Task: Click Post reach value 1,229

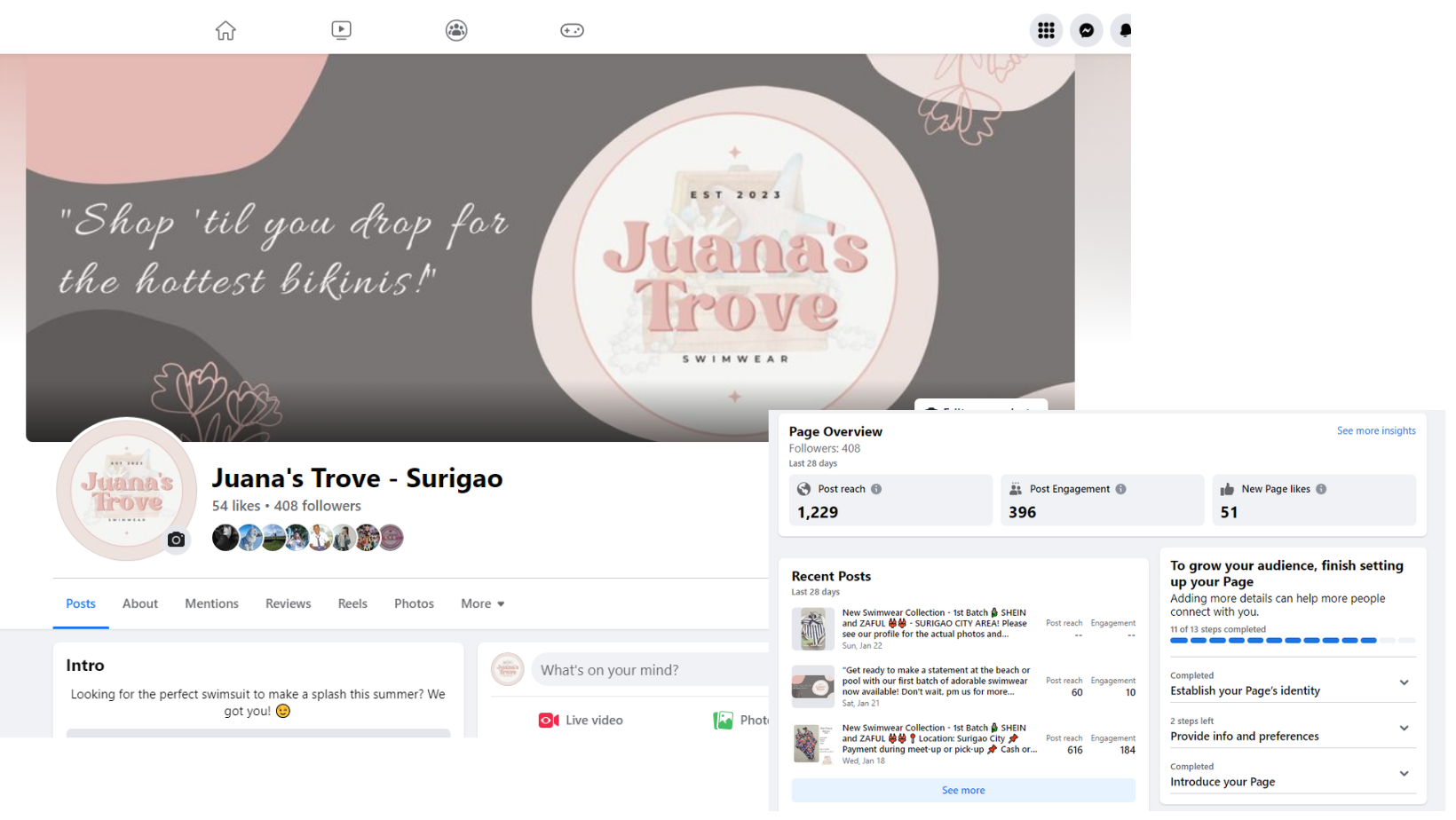Action: pyautogui.click(x=818, y=513)
